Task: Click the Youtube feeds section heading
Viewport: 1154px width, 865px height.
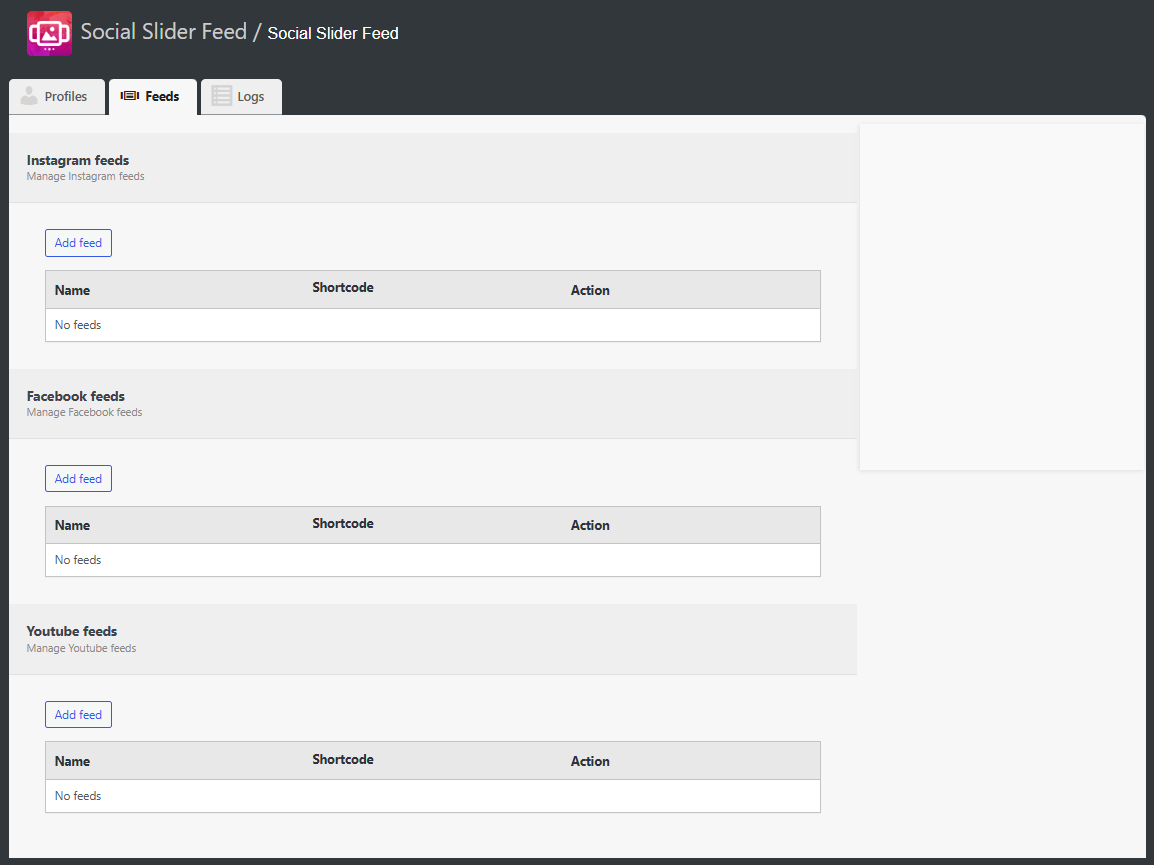Action: pyautogui.click(x=71, y=631)
